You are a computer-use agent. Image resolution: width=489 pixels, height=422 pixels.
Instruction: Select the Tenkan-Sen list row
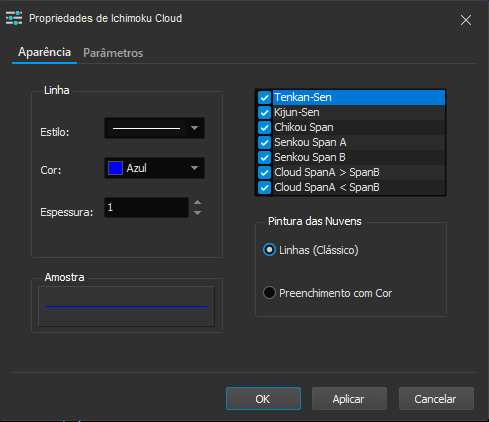pyautogui.click(x=359, y=97)
